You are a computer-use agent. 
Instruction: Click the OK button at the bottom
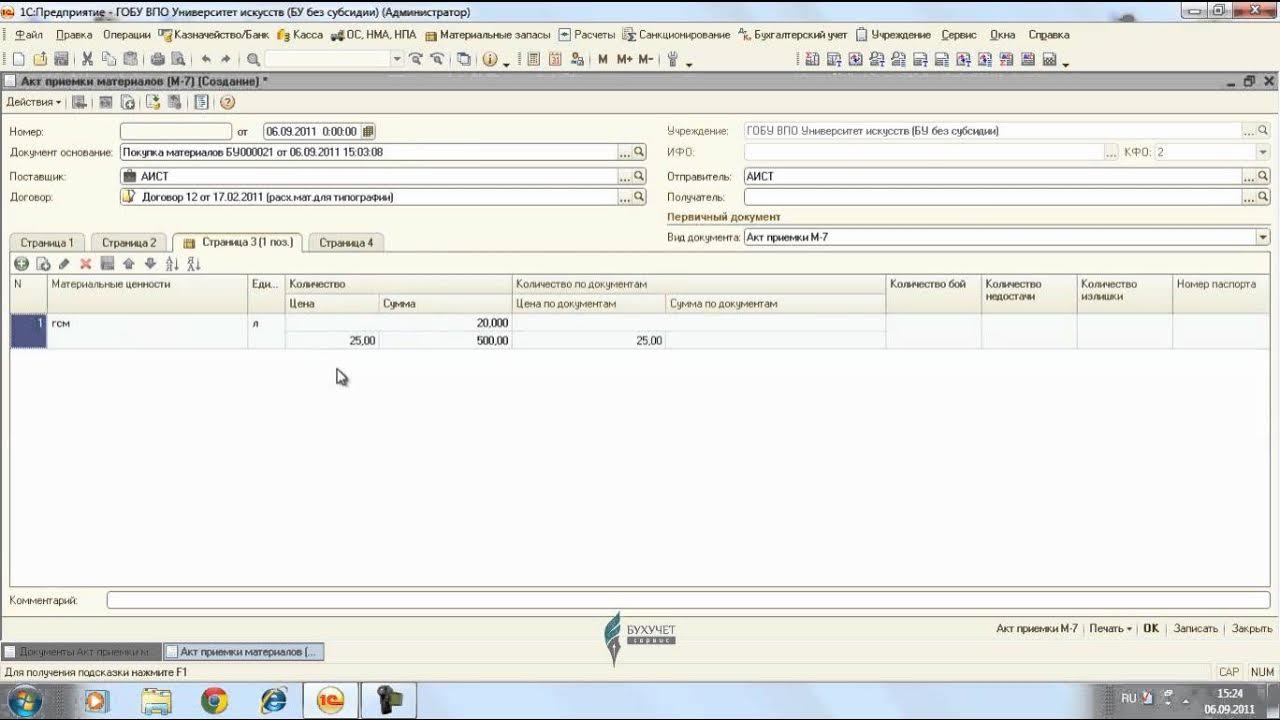tap(1151, 628)
